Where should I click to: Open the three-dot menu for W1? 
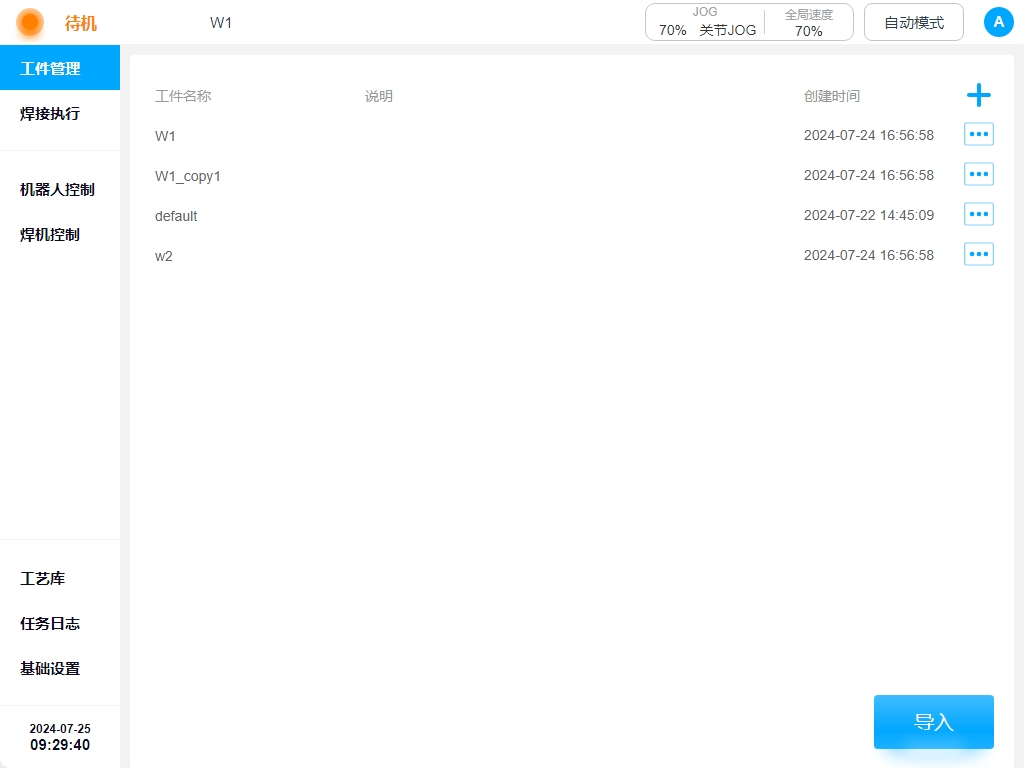click(x=978, y=134)
